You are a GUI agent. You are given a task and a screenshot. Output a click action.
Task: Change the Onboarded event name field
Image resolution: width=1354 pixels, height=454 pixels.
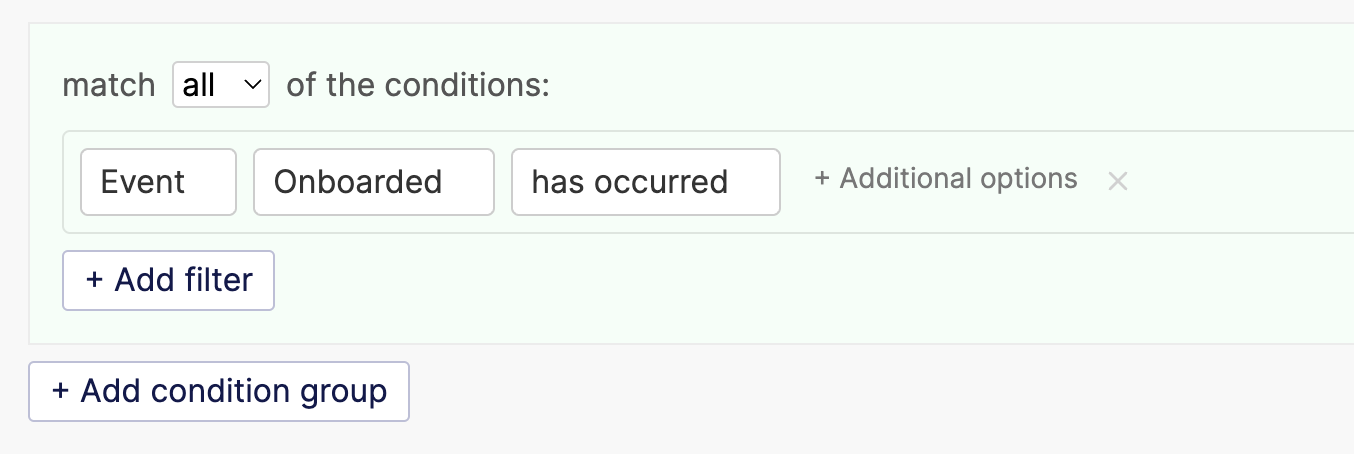(x=374, y=182)
